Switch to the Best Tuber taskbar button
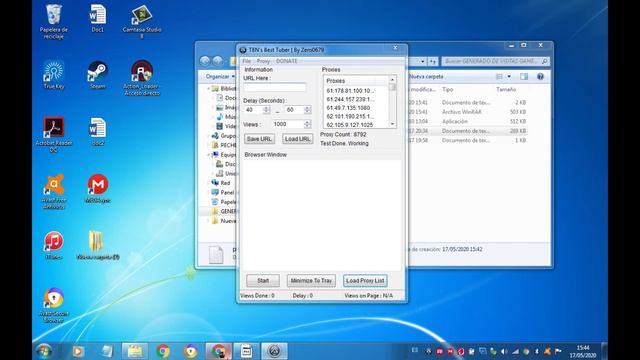This screenshot has width=640, height=360. (274, 351)
